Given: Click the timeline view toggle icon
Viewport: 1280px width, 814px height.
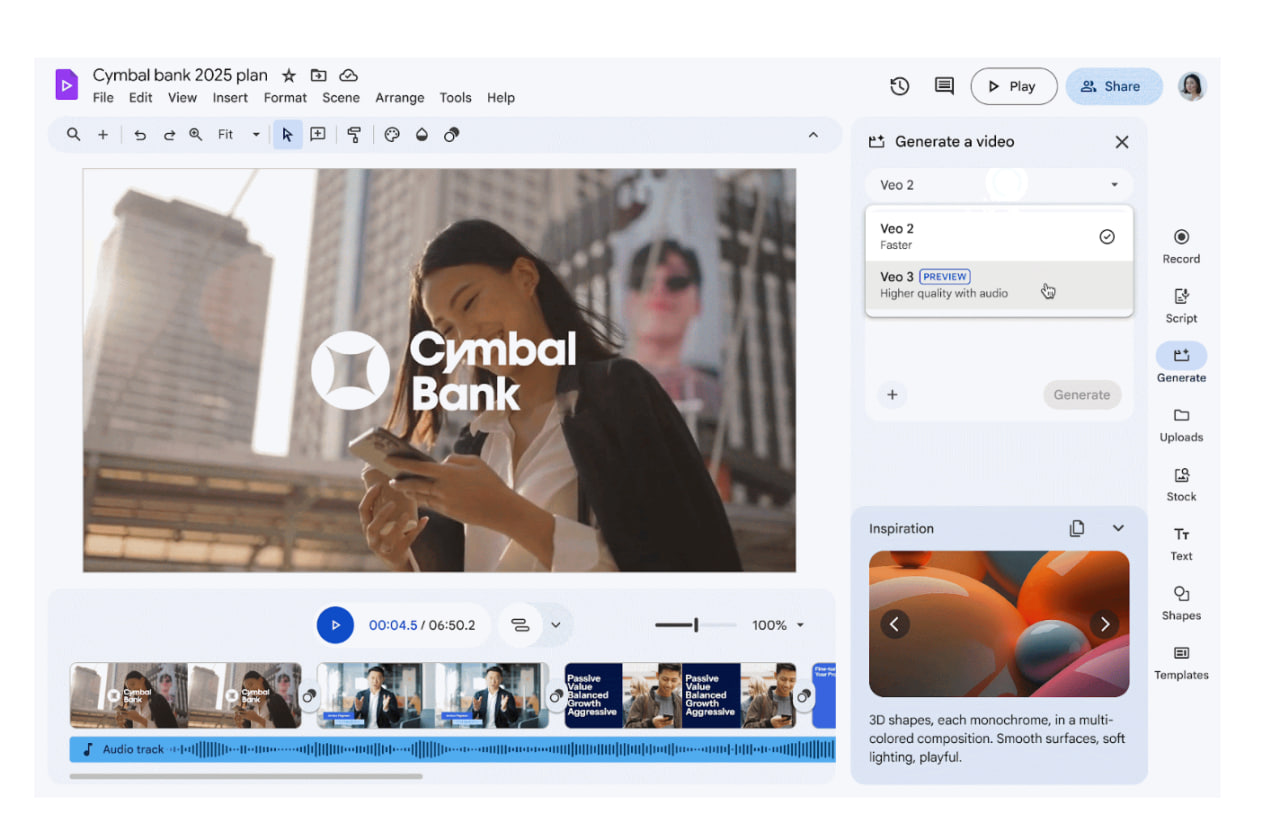Looking at the screenshot, I should click(520, 625).
